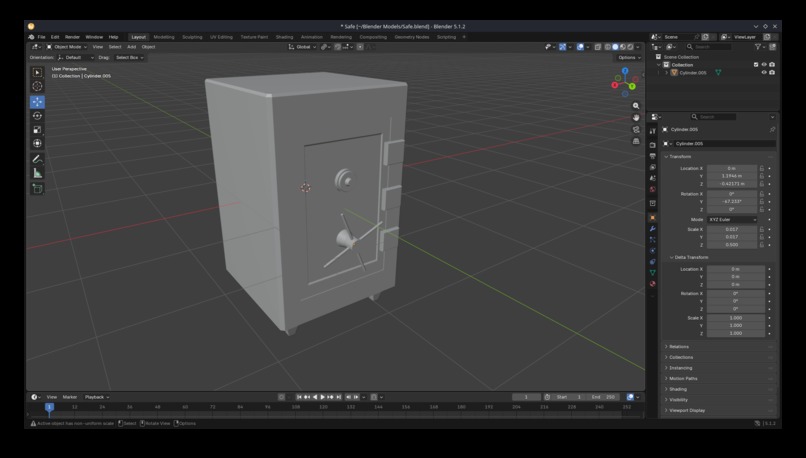Click the viewport Zoom magnifier icon
Viewport: 806px width, 458px height.
pyautogui.click(x=636, y=106)
